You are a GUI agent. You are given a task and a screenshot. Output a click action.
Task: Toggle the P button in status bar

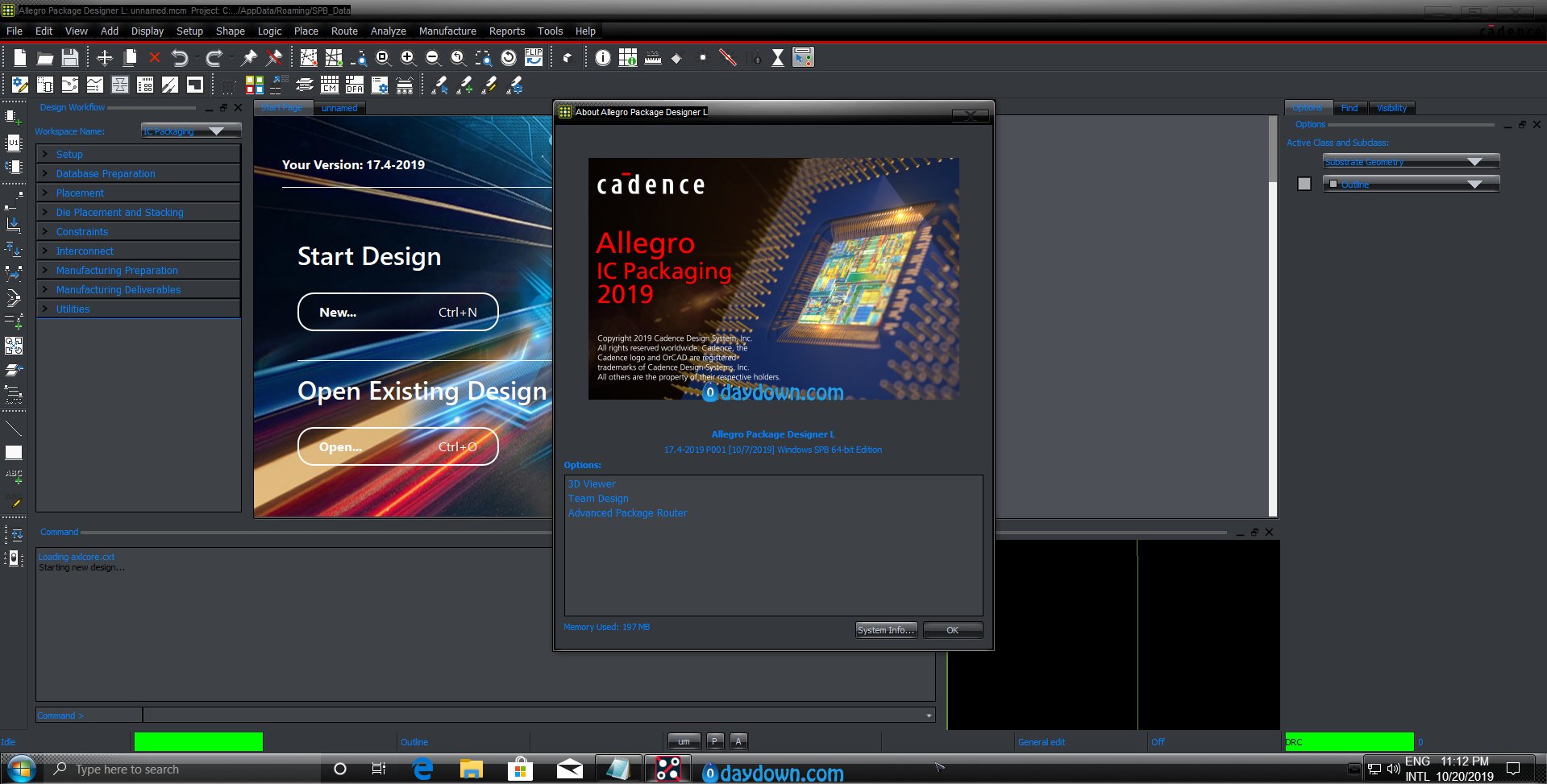pos(715,741)
